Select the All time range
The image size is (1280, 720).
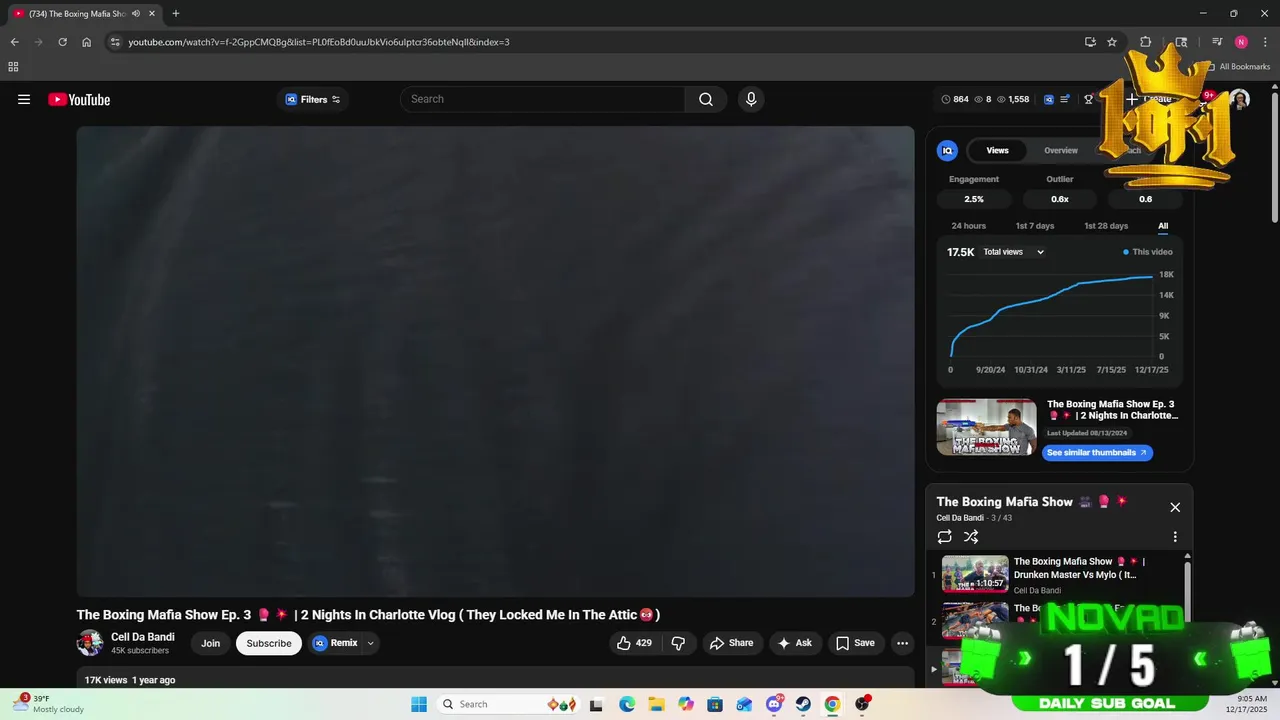click(x=1163, y=226)
